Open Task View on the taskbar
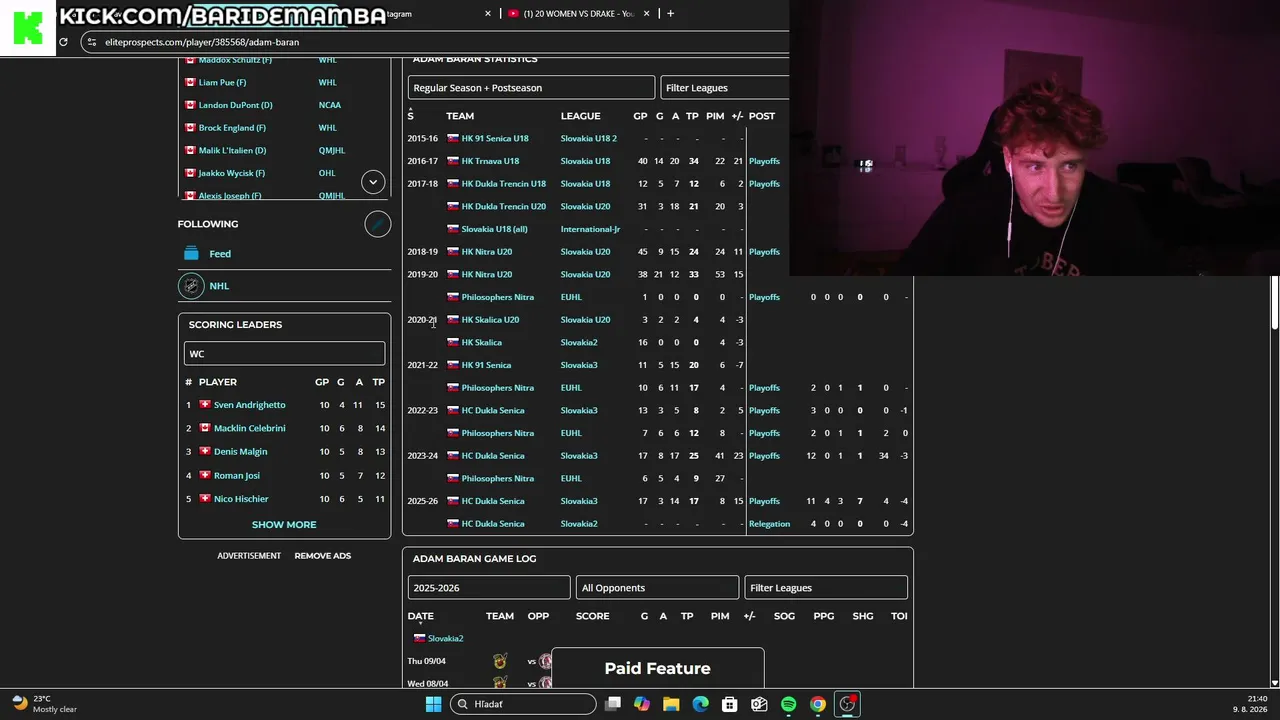 point(613,704)
